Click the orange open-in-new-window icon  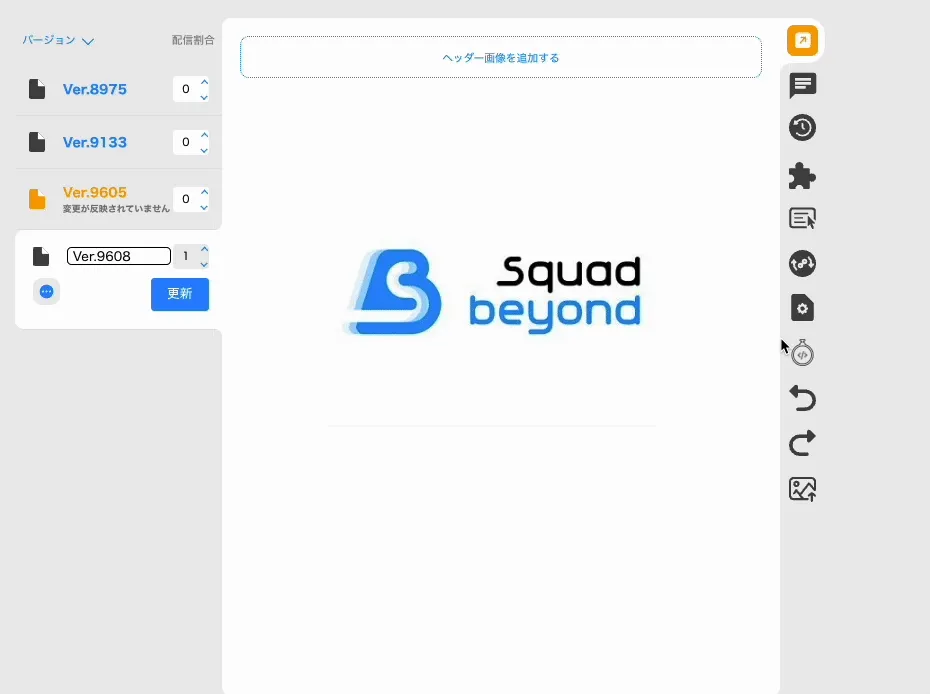tap(802, 40)
